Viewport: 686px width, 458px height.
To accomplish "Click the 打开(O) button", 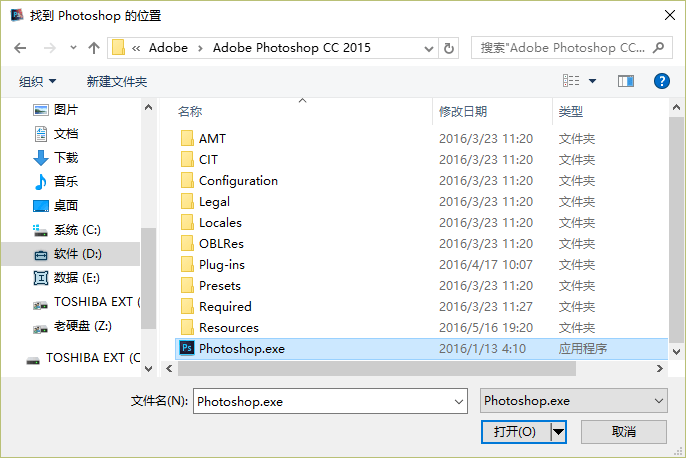I will (x=515, y=432).
